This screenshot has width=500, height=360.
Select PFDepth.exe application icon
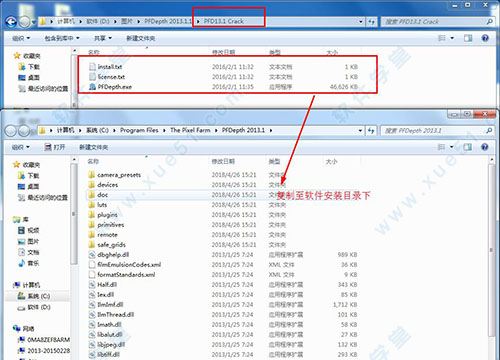92,87
